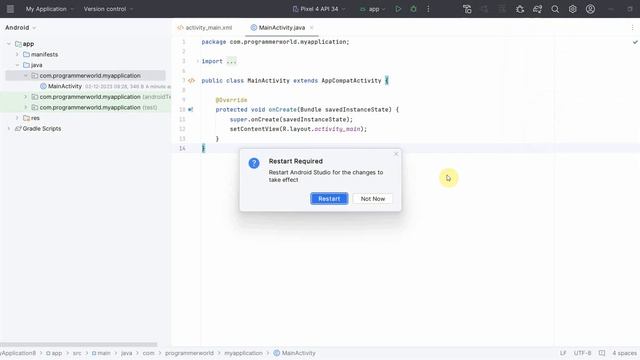Change UTF-8 file encoding
The width and height of the screenshot is (640, 360).
tap(582, 353)
